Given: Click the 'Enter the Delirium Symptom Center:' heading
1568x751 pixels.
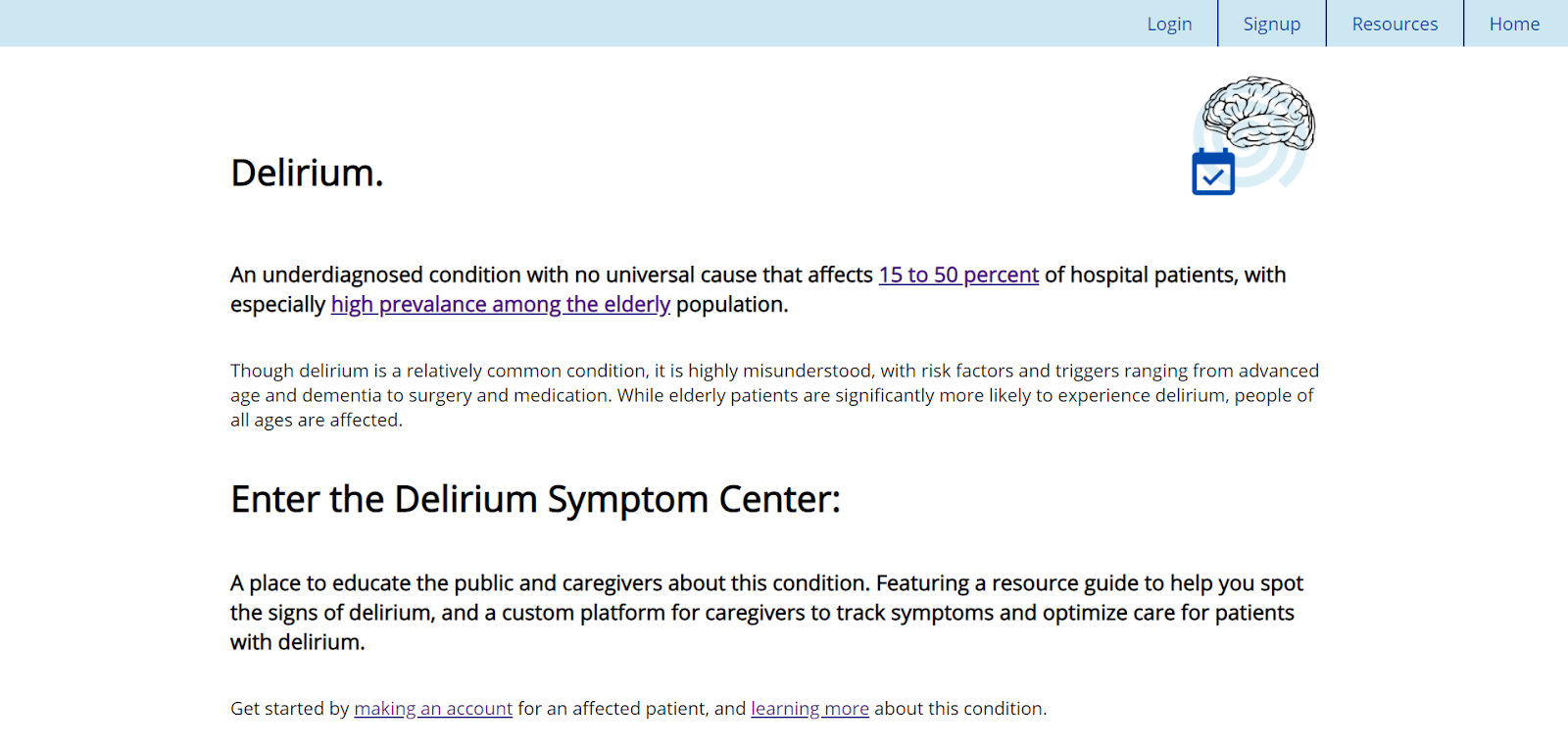Looking at the screenshot, I should coord(535,499).
